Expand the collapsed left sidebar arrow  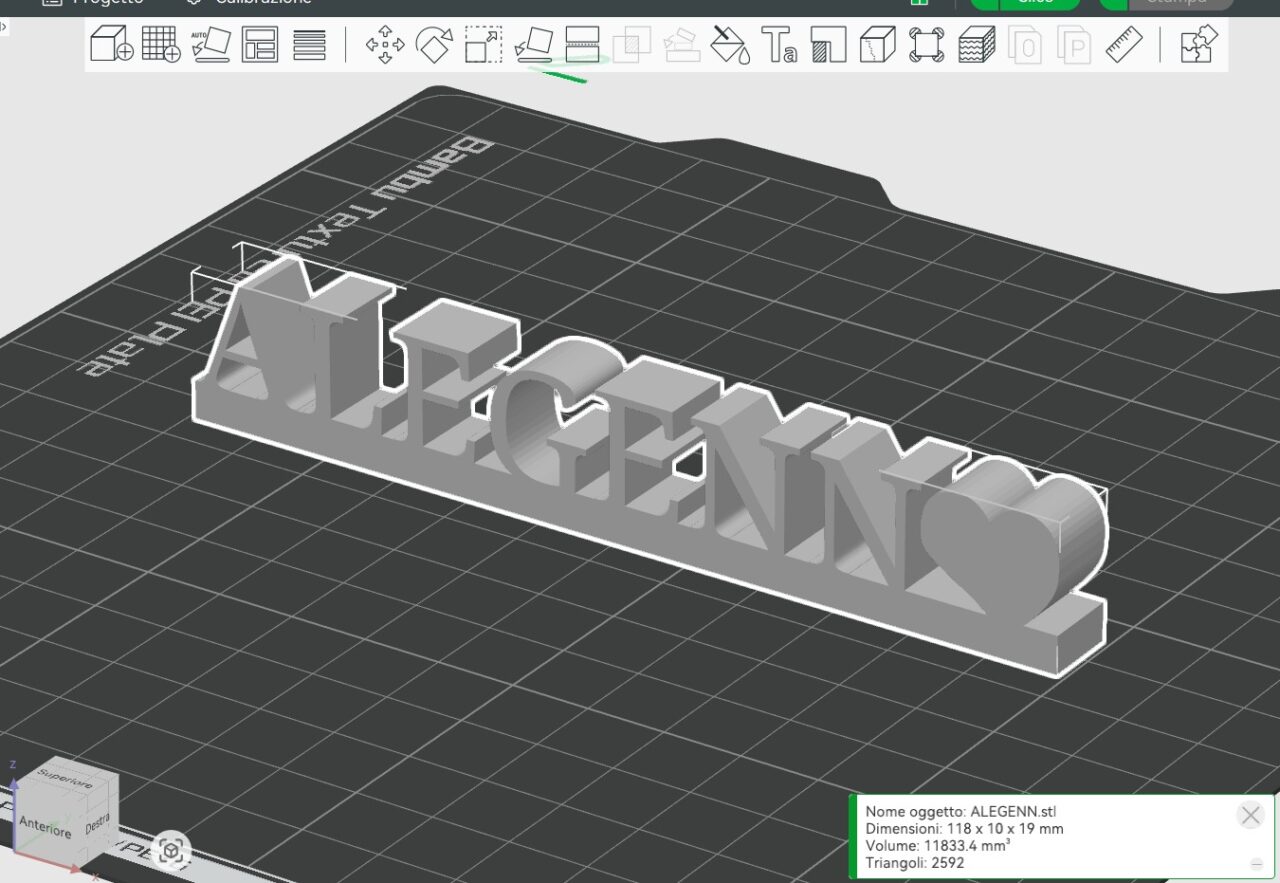[x=4, y=26]
